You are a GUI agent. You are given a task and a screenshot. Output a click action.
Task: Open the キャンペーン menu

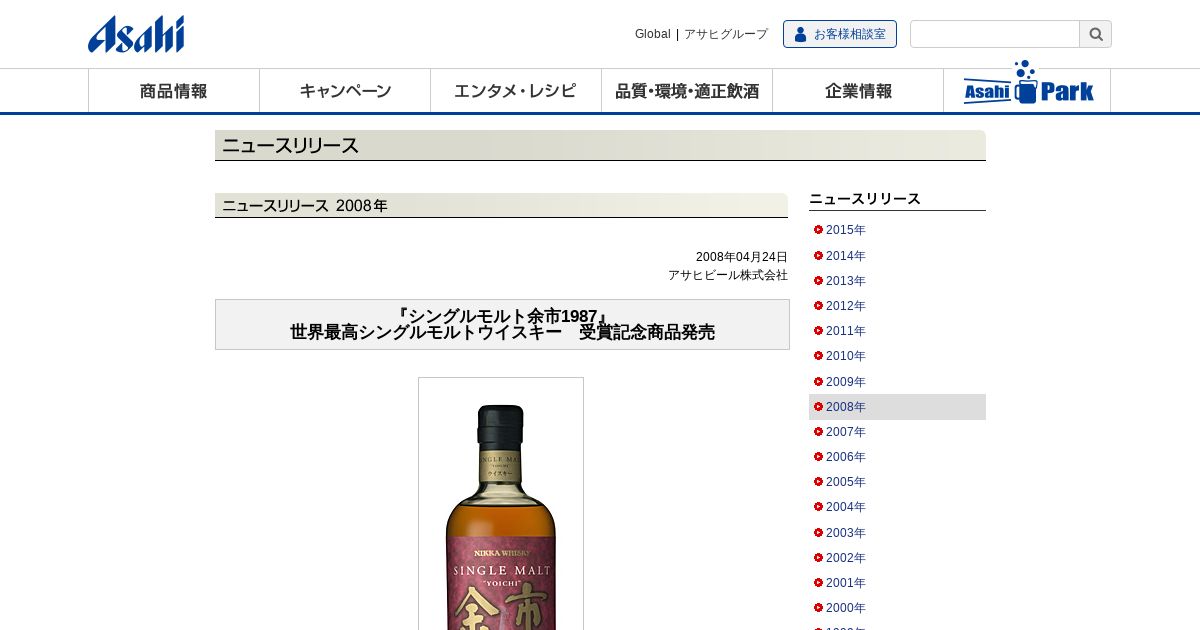[345, 91]
